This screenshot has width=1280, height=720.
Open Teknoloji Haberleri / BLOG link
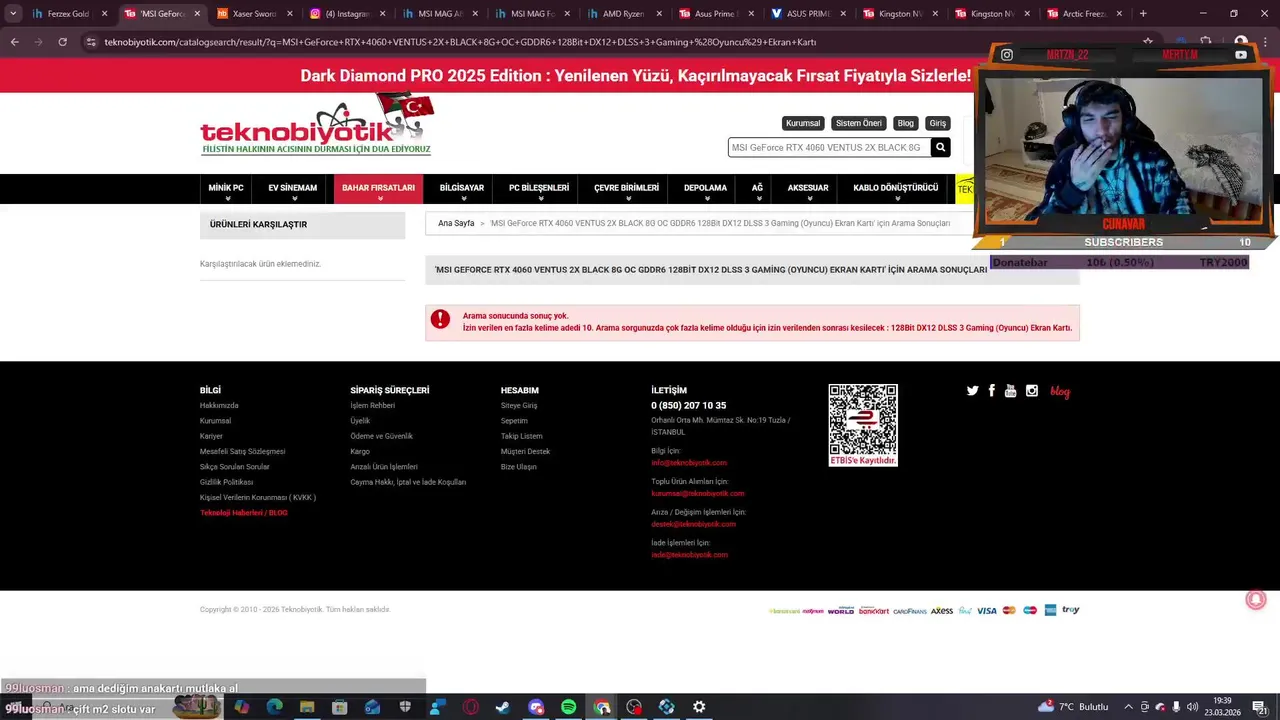[x=243, y=513]
